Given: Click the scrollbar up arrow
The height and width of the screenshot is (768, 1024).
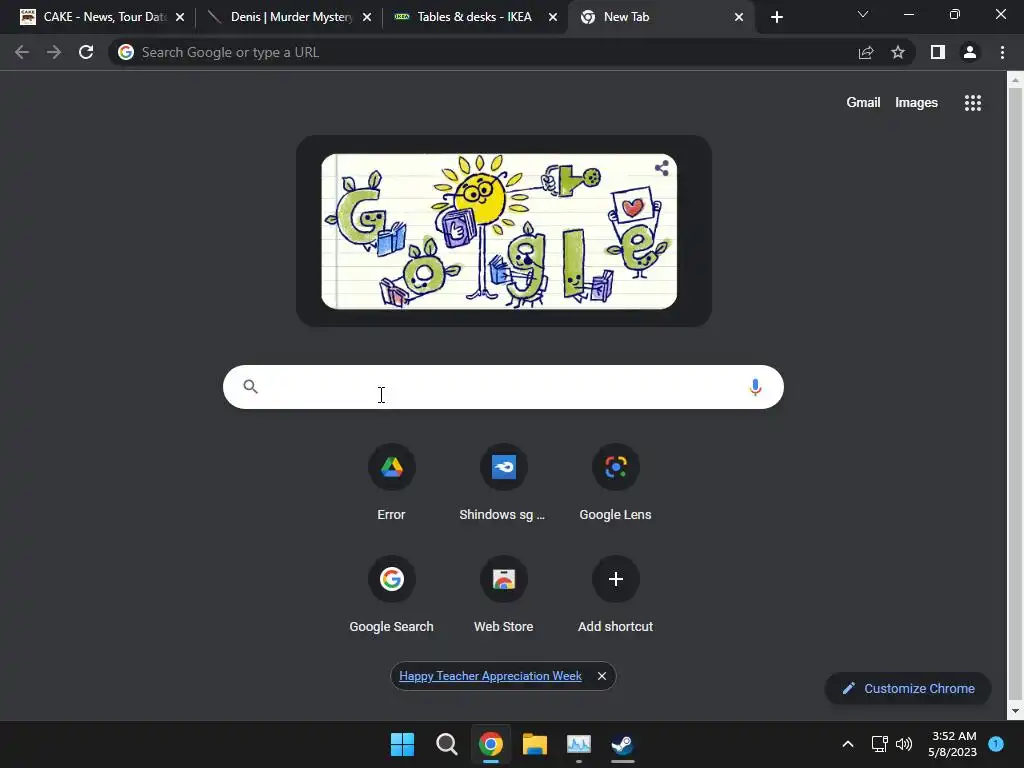Looking at the screenshot, I should 1014,80.
